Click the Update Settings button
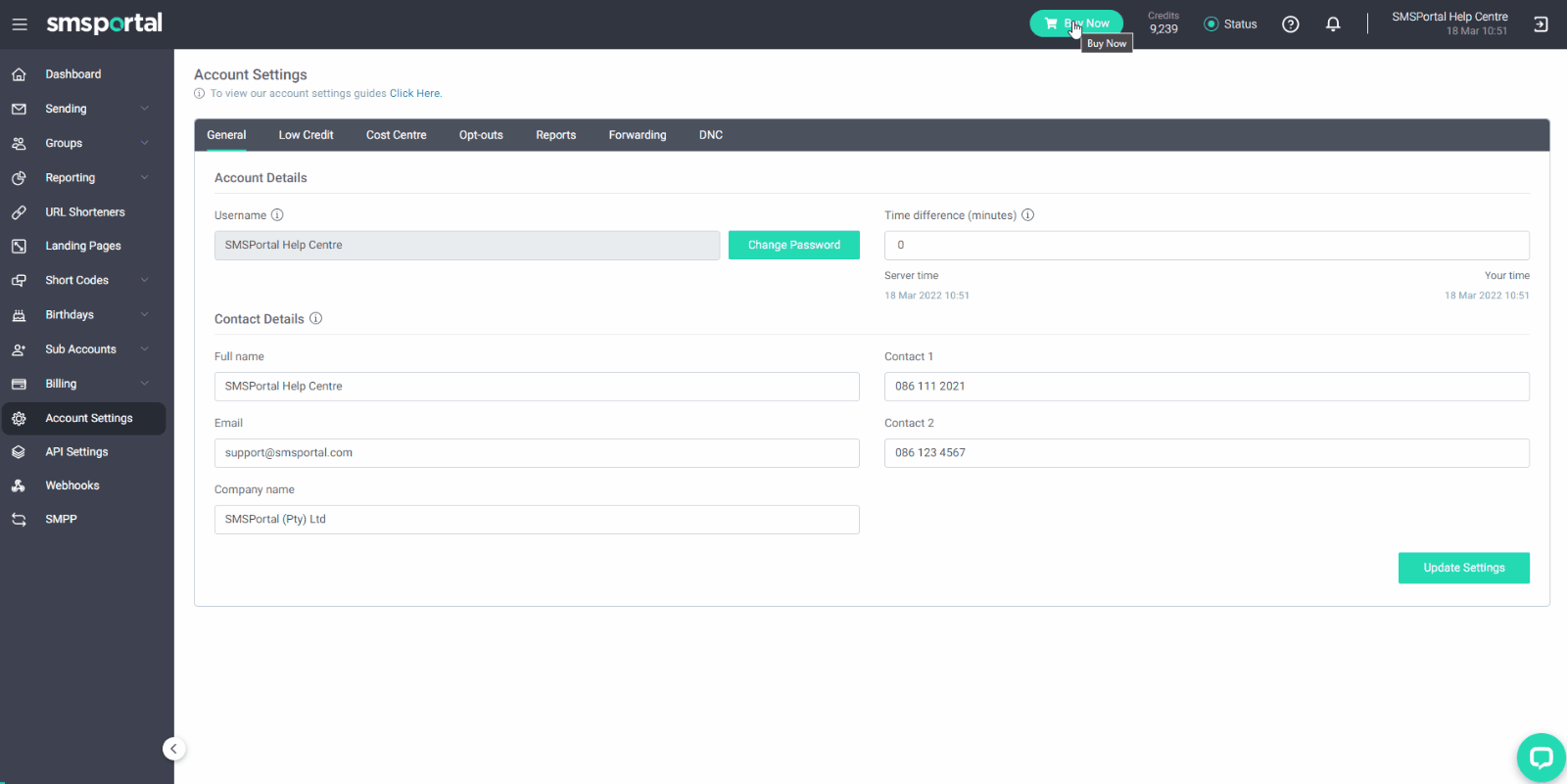Image resolution: width=1567 pixels, height=784 pixels. pos(1464,568)
